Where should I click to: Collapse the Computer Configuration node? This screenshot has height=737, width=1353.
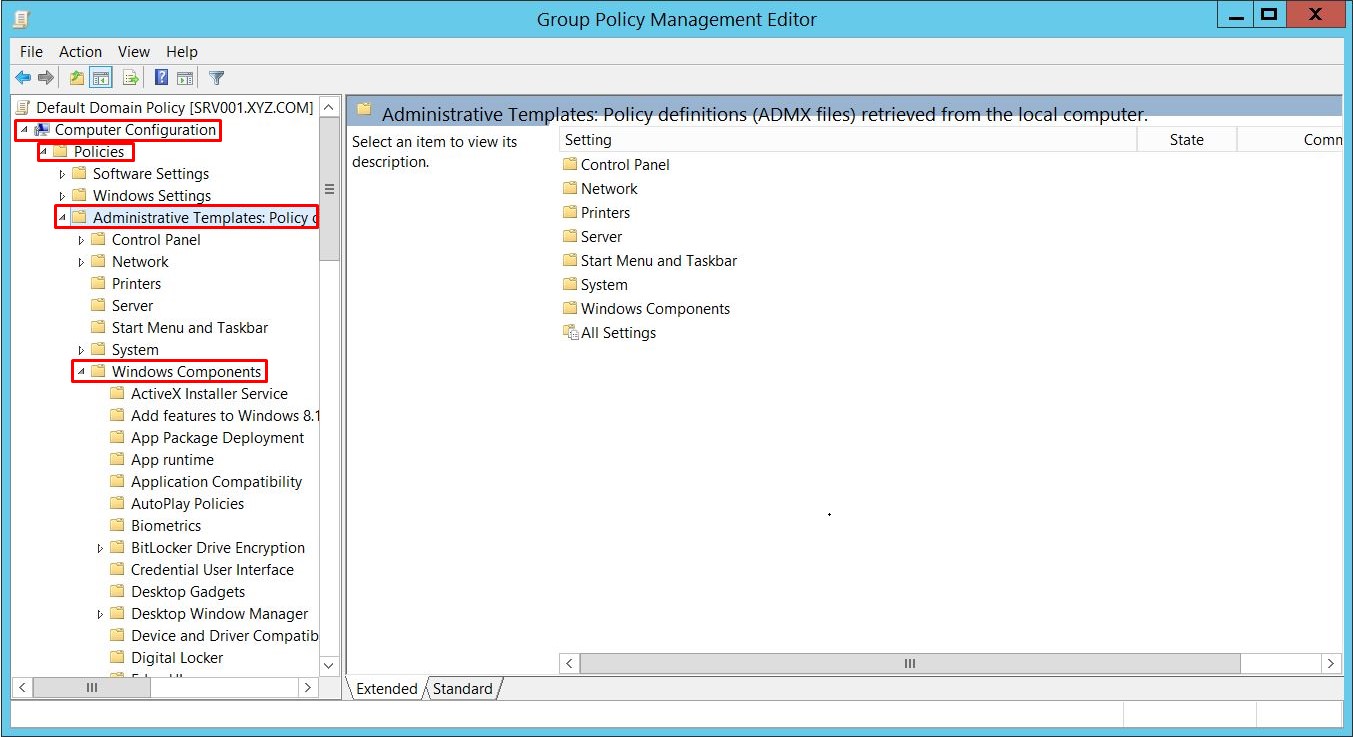coord(24,130)
